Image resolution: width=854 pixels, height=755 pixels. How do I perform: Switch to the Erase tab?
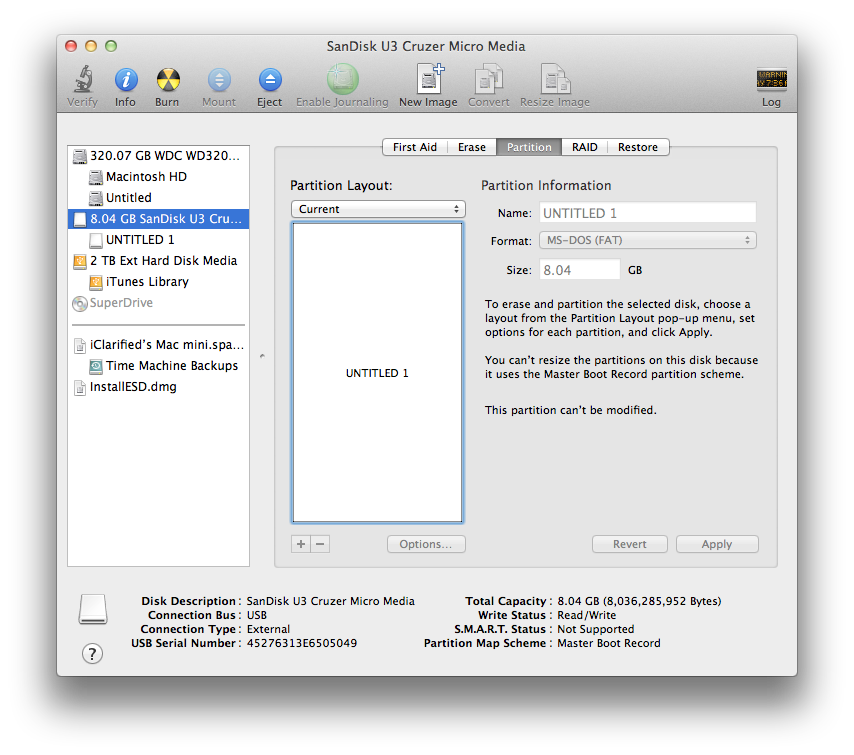coord(471,147)
